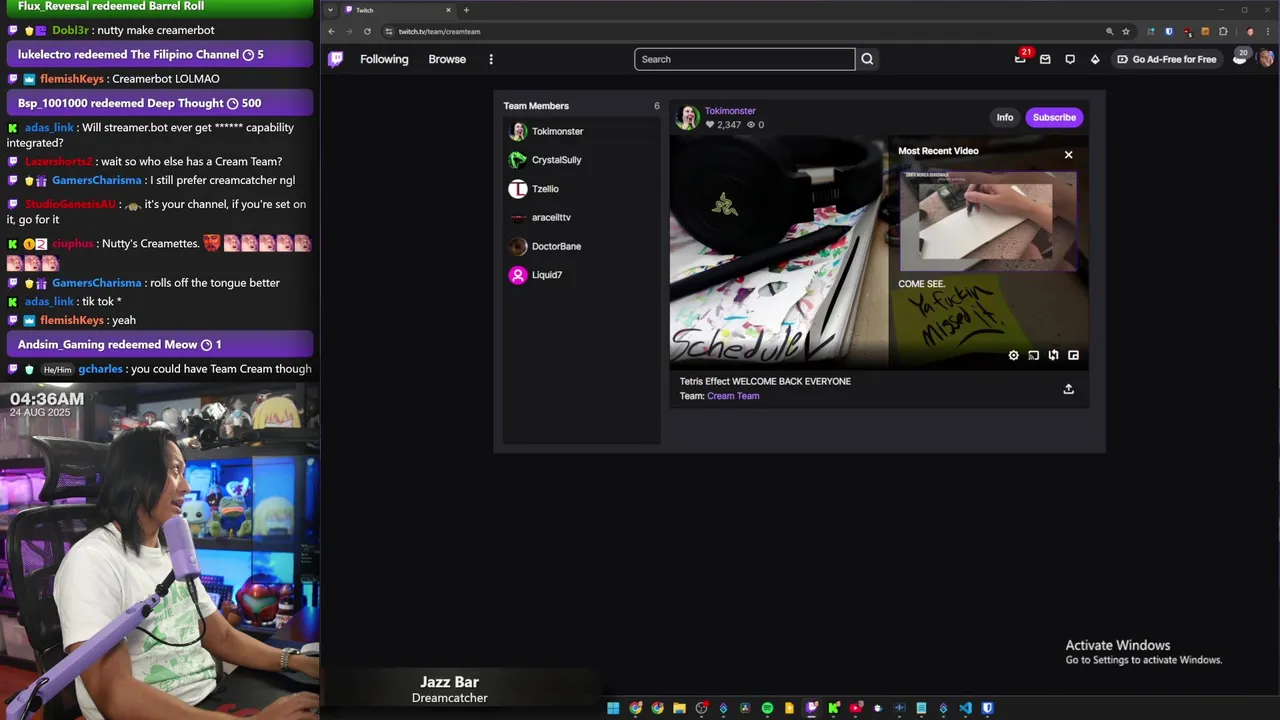Focus the Twitch search field
The width and height of the screenshot is (1280, 720).
click(744, 59)
